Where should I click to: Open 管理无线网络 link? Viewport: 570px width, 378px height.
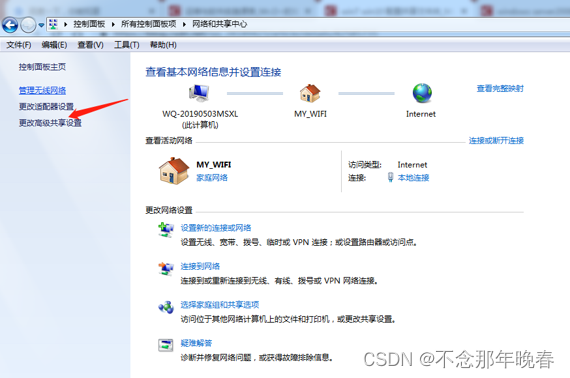point(42,90)
